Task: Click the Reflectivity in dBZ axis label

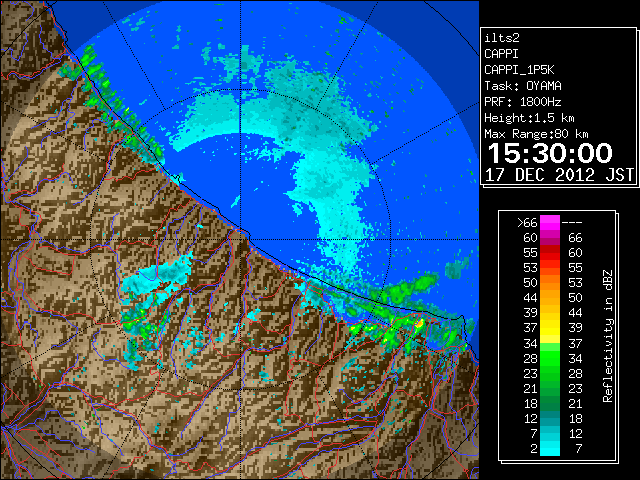Action: 607,336
